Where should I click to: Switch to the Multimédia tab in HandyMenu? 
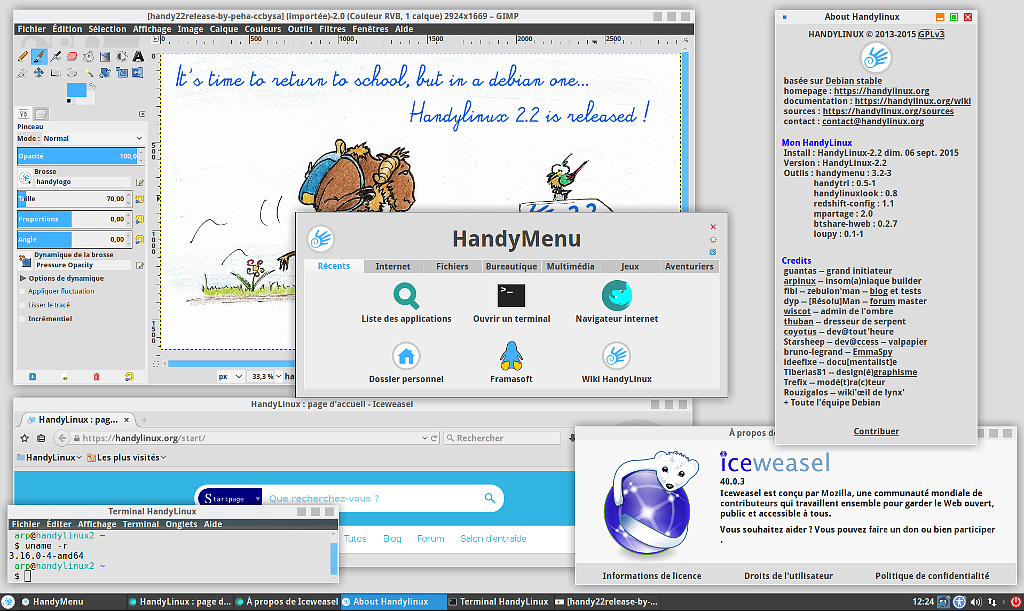coord(571,267)
